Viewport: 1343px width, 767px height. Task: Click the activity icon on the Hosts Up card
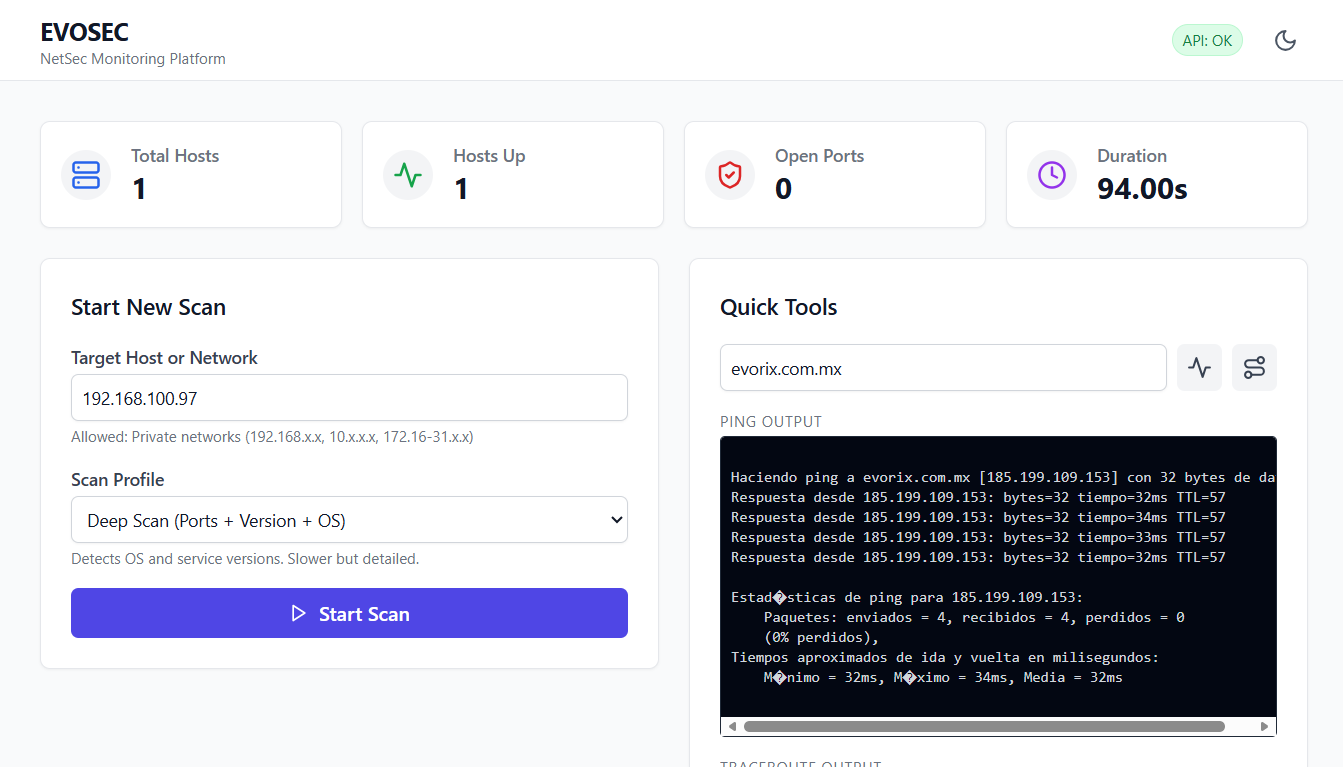tap(407, 174)
